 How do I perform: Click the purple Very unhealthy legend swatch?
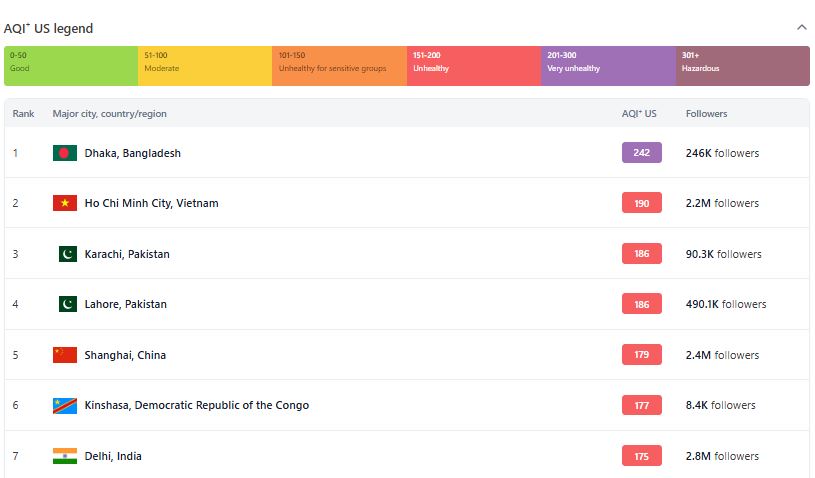pos(609,66)
